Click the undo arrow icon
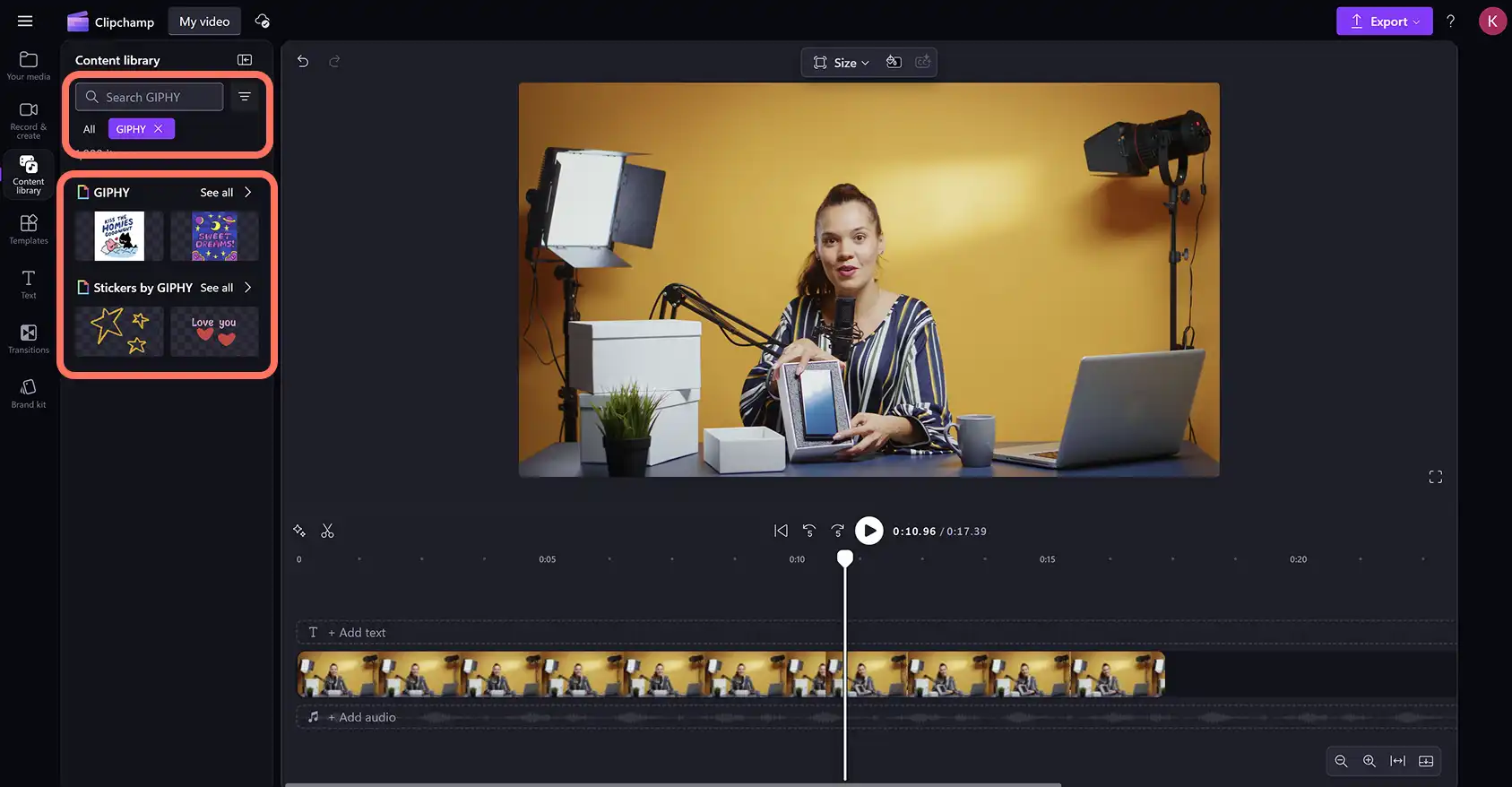This screenshot has height=787, width=1512. tap(303, 61)
